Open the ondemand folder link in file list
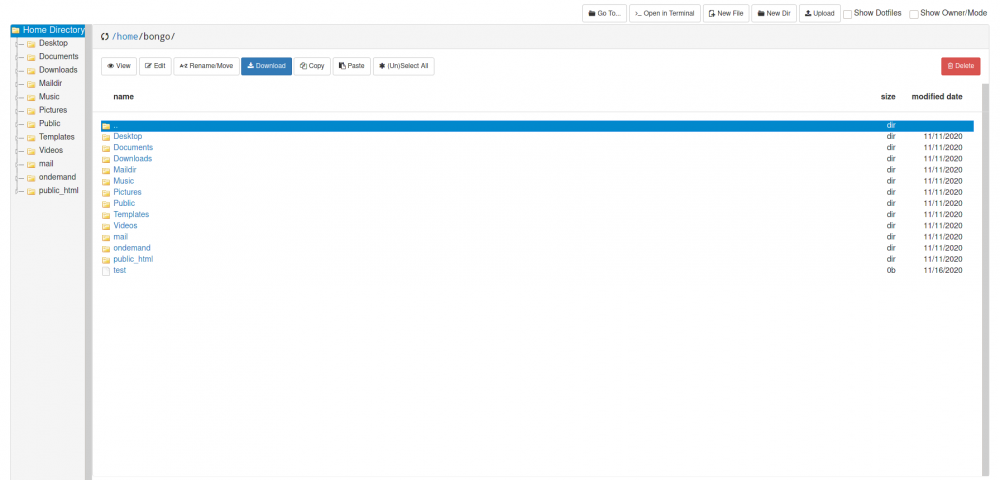 (130, 248)
